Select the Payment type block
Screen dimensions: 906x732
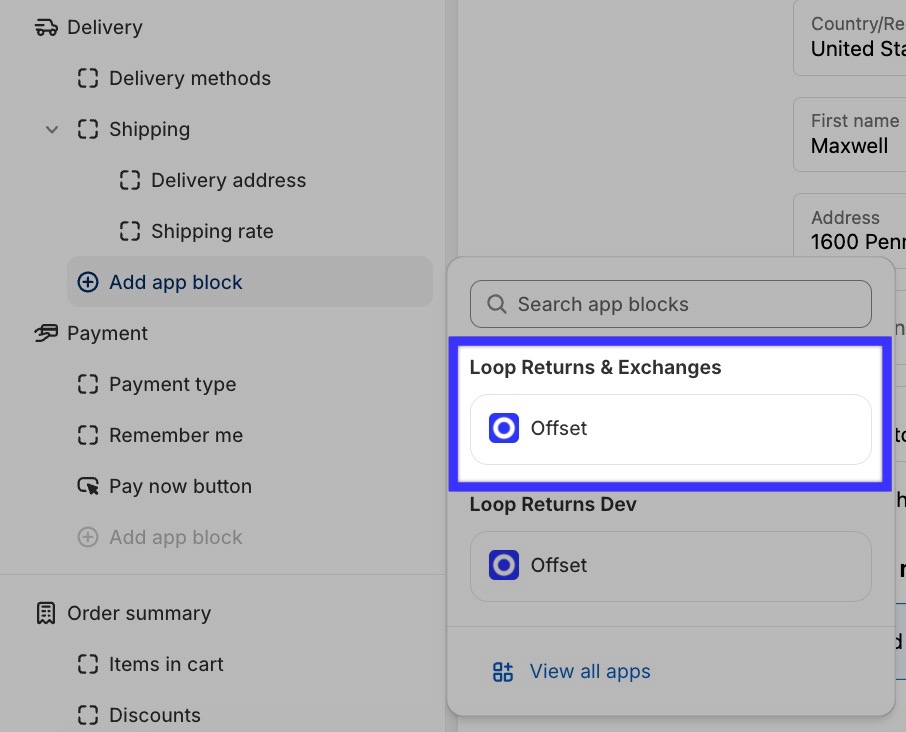coord(172,384)
